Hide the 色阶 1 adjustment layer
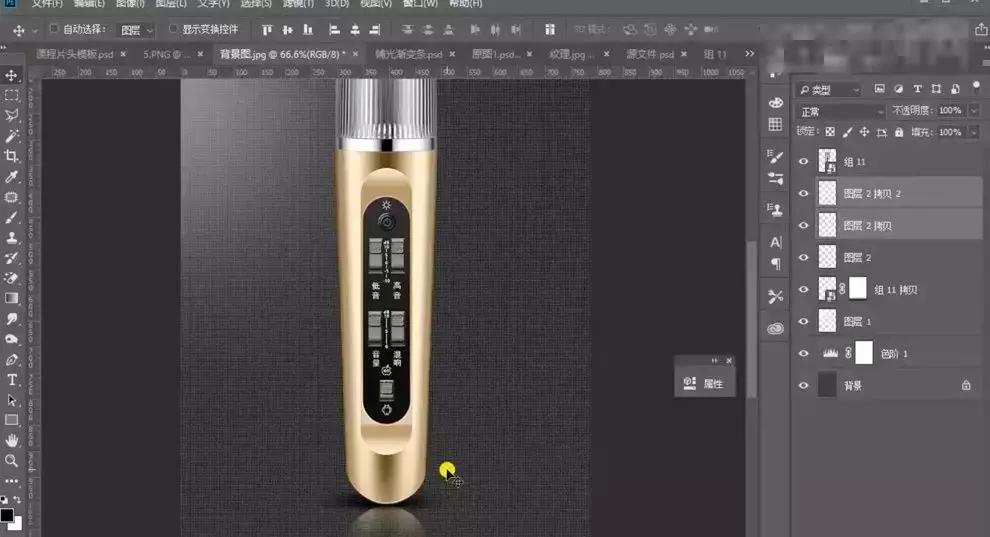Viewport: 990px width, 537px height. tap(803, 353)
